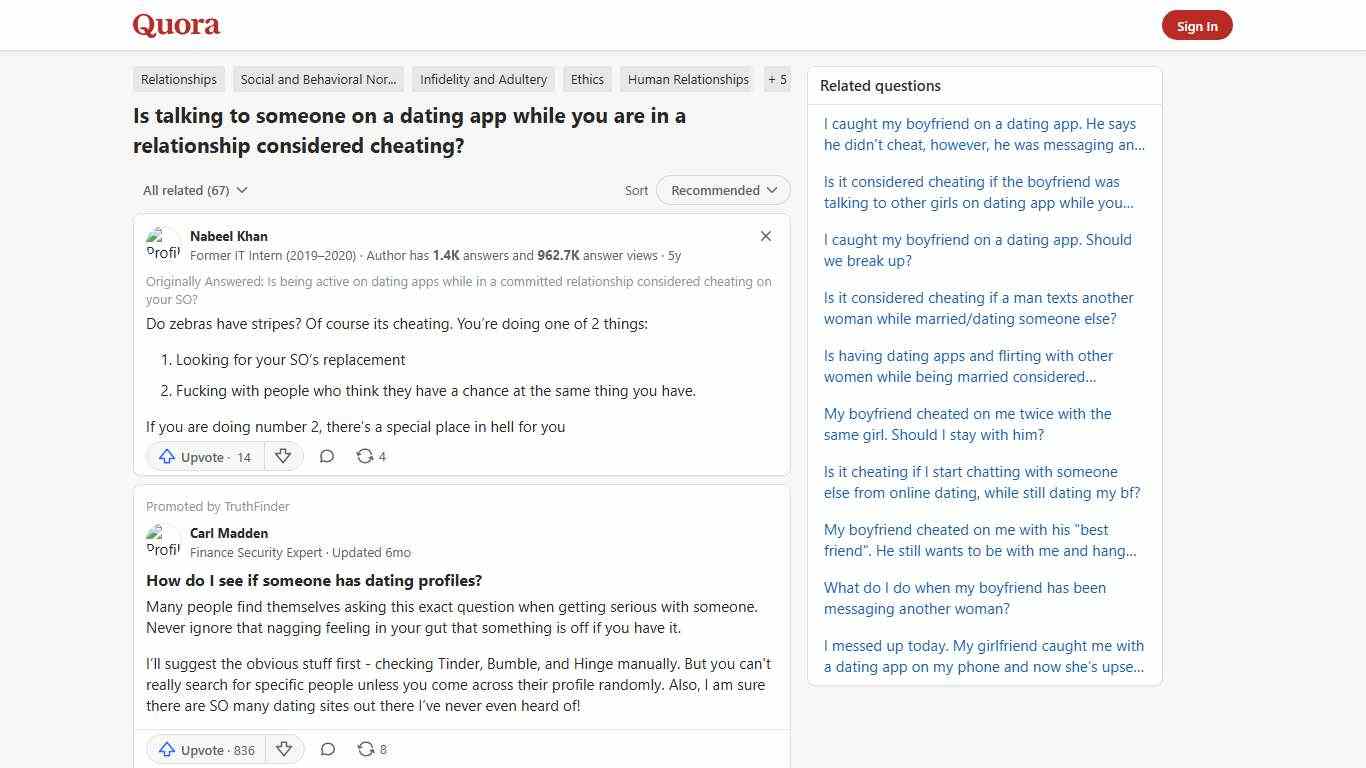Downvote the TruthFinder promoted answer
The width and height of the screenshot is (1366, 768).
coord(283,749)
